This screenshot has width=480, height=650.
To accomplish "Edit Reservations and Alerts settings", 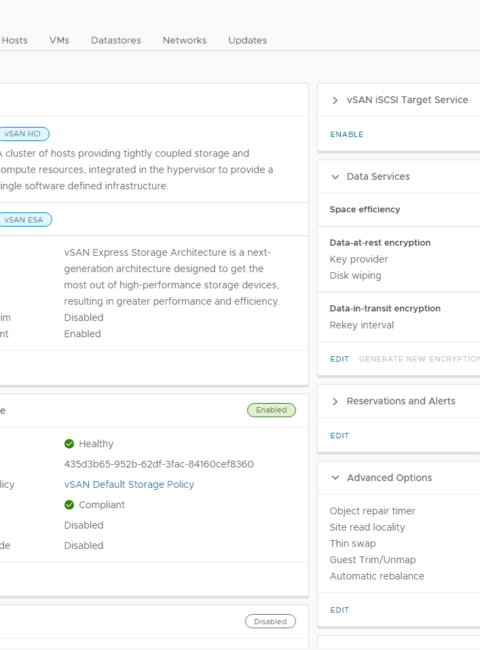I will tap(339, 436).
